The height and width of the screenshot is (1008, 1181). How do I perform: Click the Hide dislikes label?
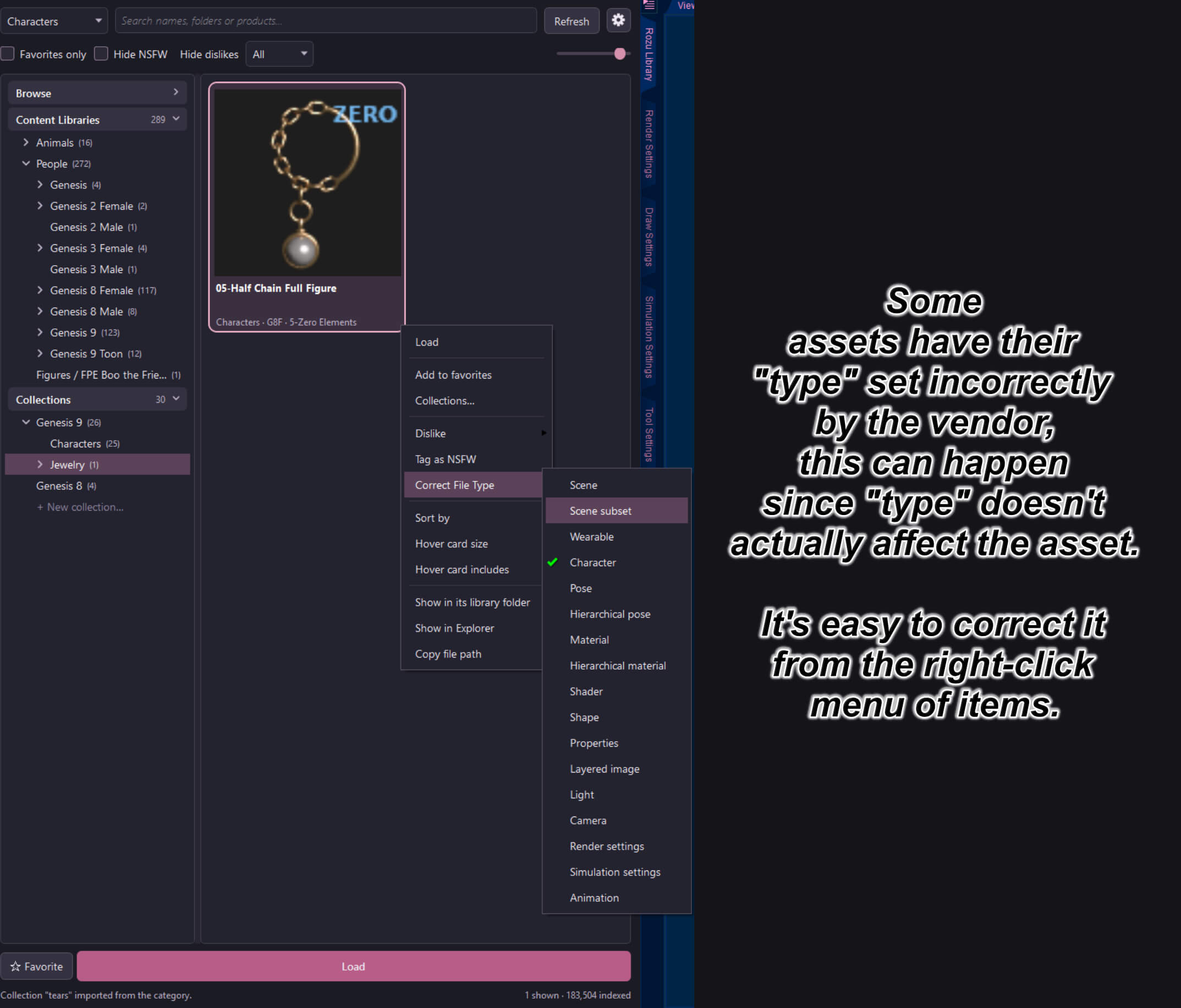tap(209, 54)
